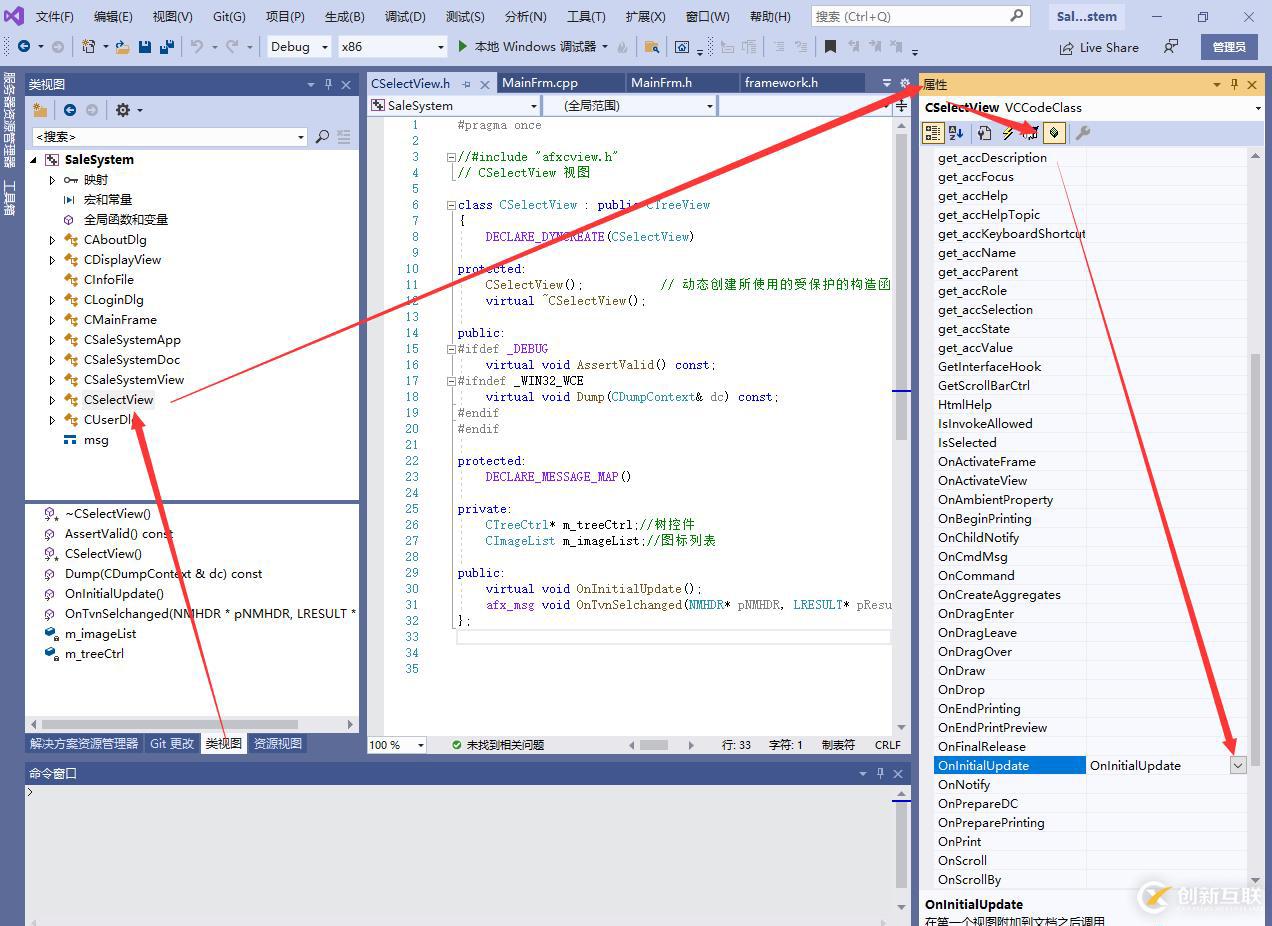1272x926 pixels.
Task: Click the Live Share button
Action: 1098,47
